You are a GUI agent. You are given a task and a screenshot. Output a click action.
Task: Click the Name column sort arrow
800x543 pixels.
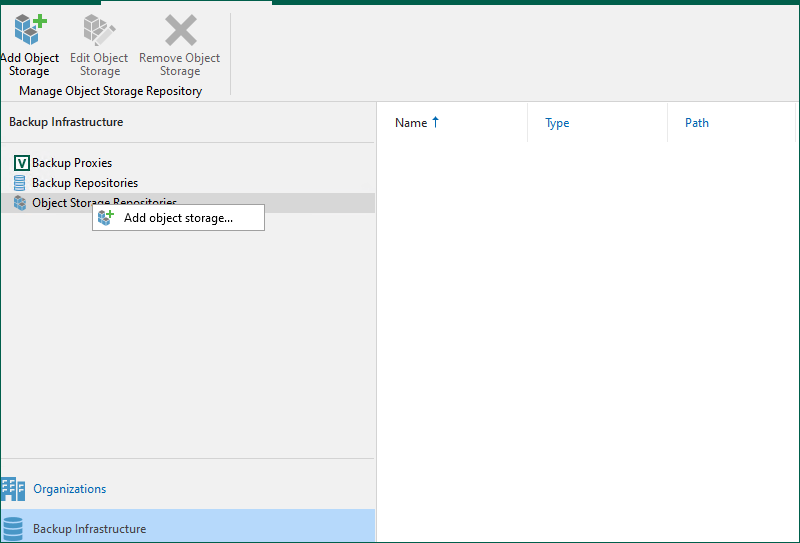click(435, 122)
